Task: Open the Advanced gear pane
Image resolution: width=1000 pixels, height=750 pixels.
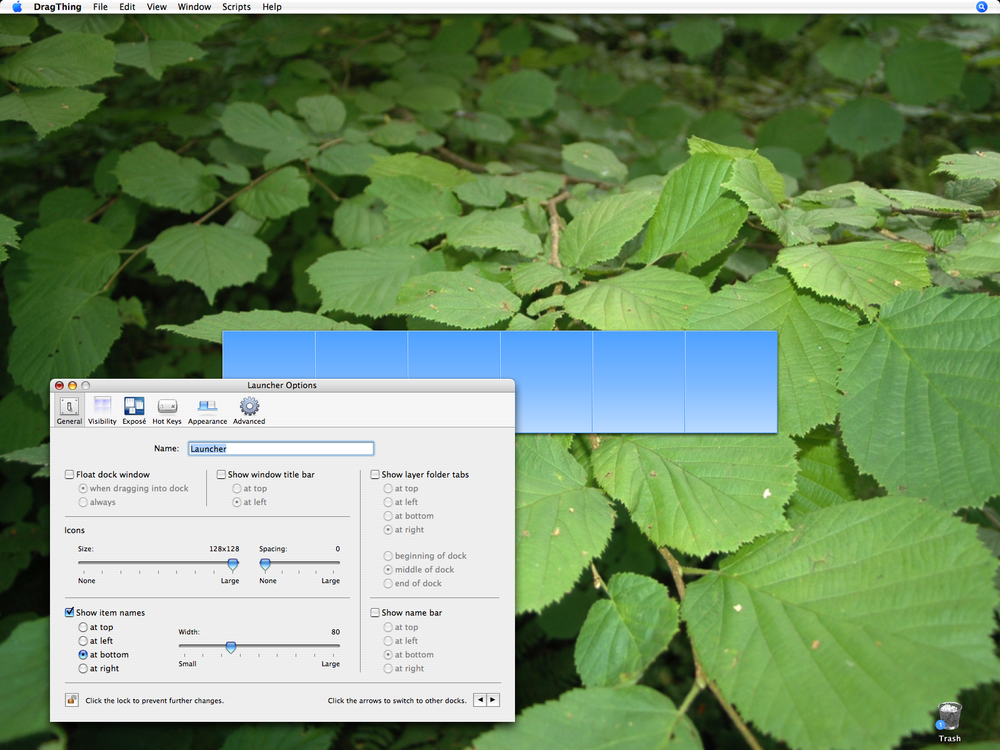Action: click(249, 408)
